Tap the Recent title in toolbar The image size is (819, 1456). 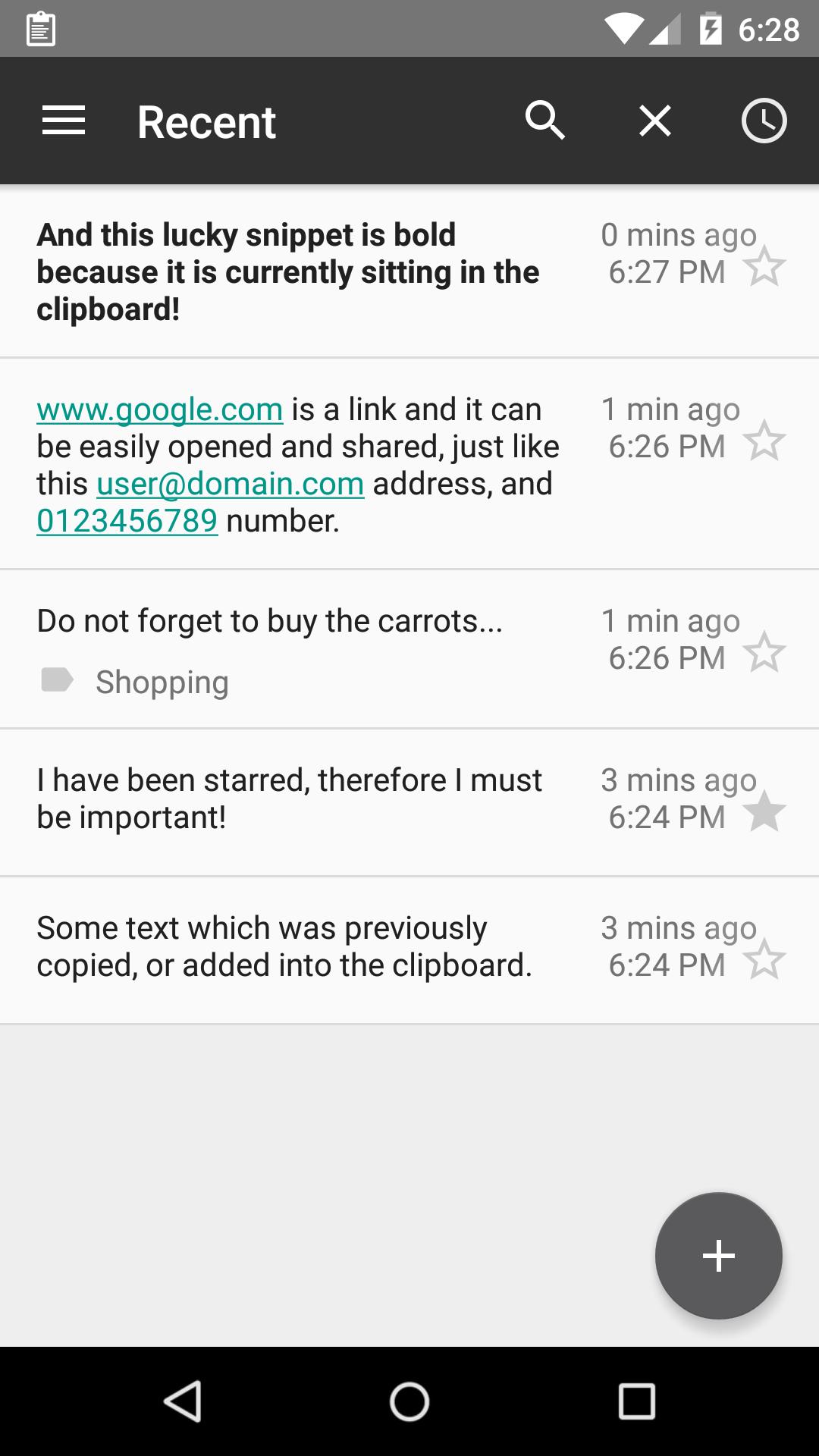pyautogui.click(x=206, y=122)
